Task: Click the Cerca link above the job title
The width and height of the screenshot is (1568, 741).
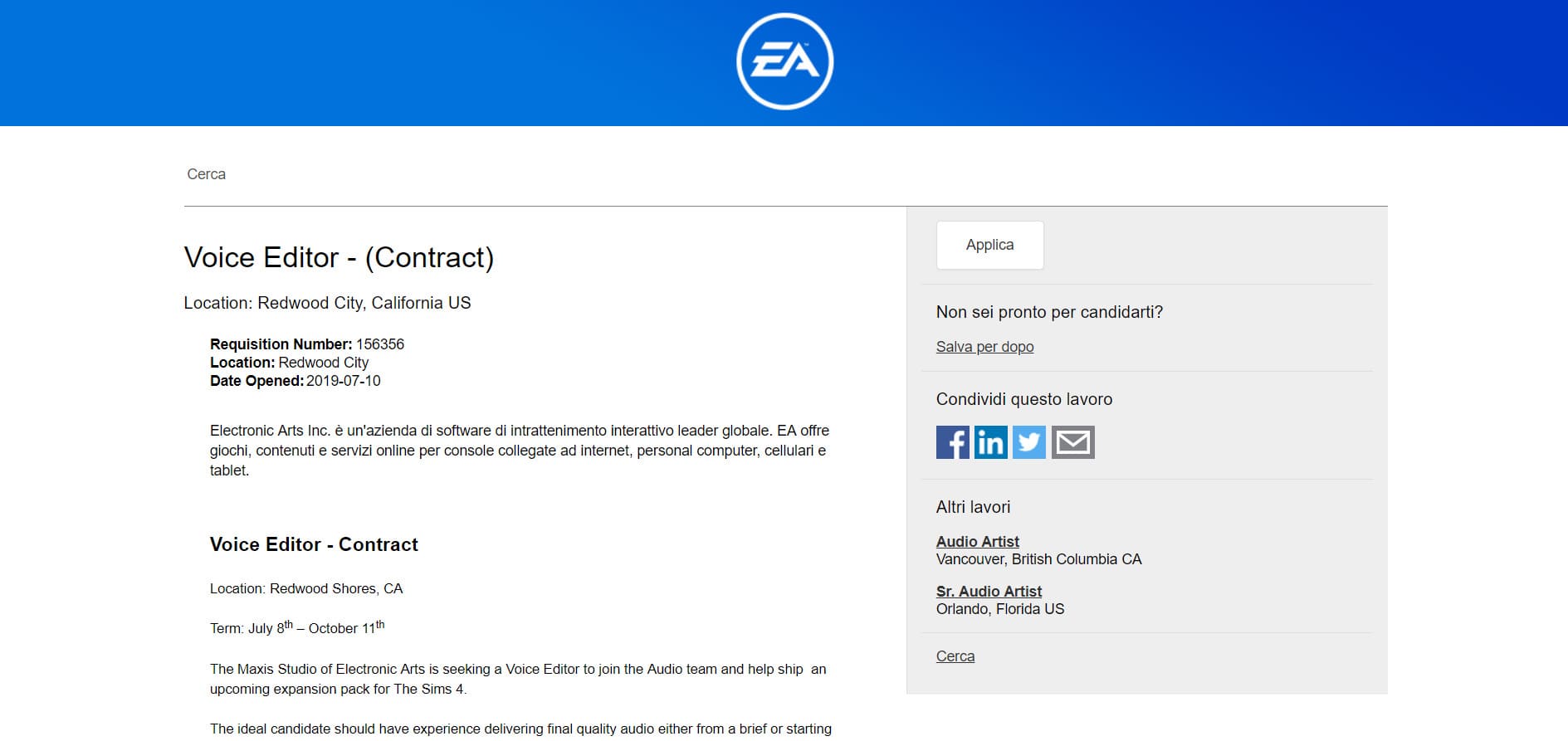Action: (206, 174)
